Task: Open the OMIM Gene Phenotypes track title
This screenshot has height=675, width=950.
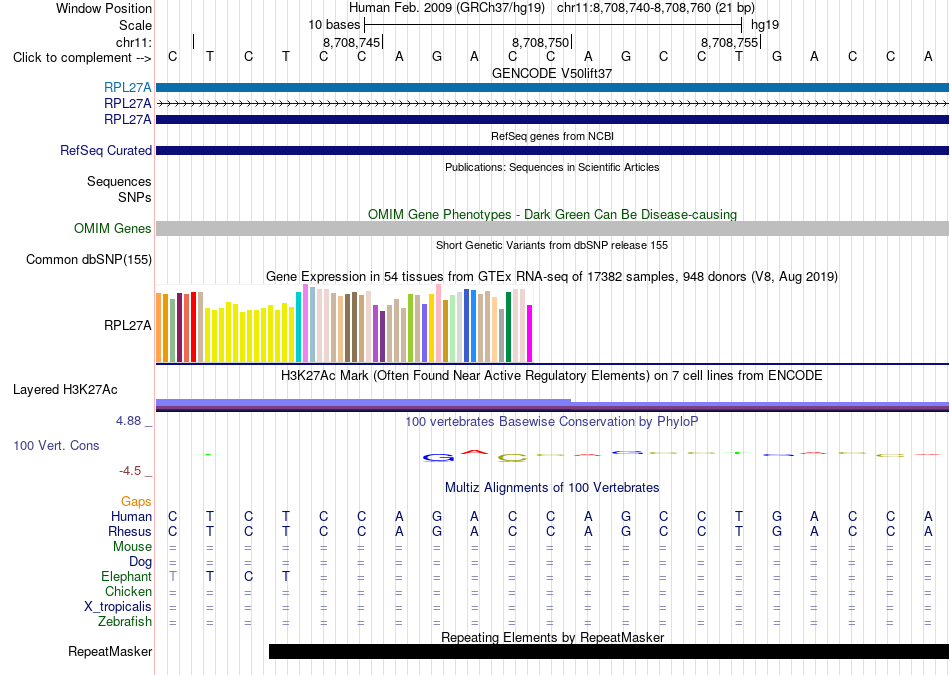Action: (552, 214)
